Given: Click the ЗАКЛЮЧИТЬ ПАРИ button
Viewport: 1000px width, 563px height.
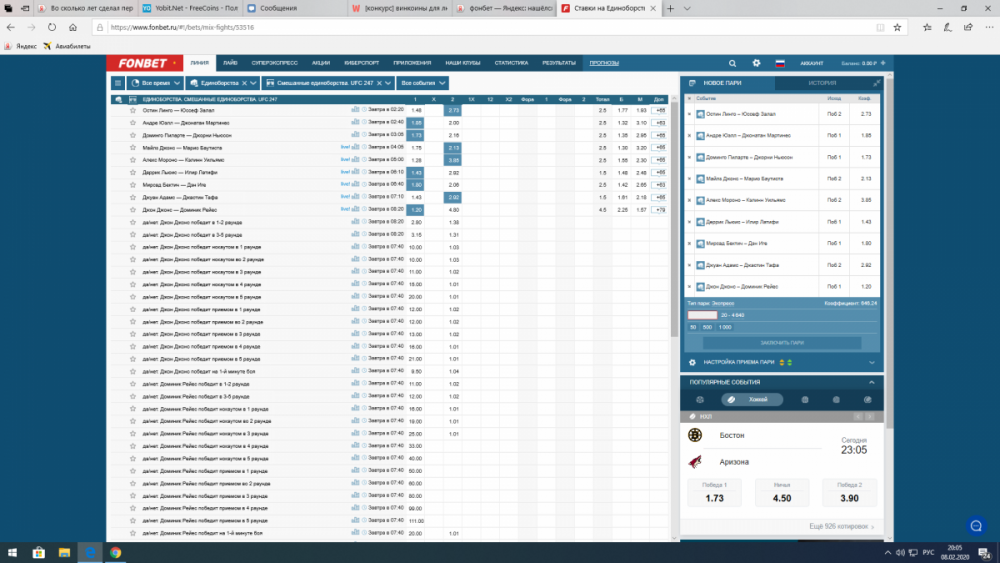Looking at the screenshot, I should (782, 343).
